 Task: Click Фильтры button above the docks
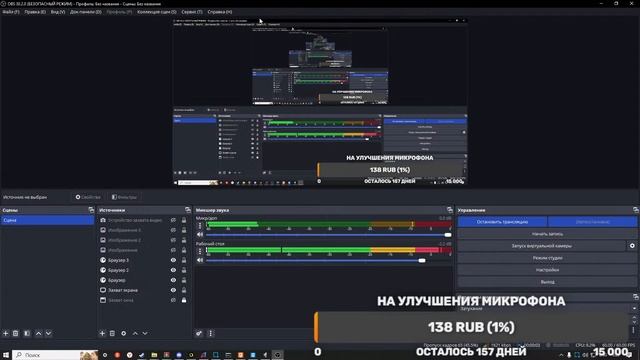124,197
